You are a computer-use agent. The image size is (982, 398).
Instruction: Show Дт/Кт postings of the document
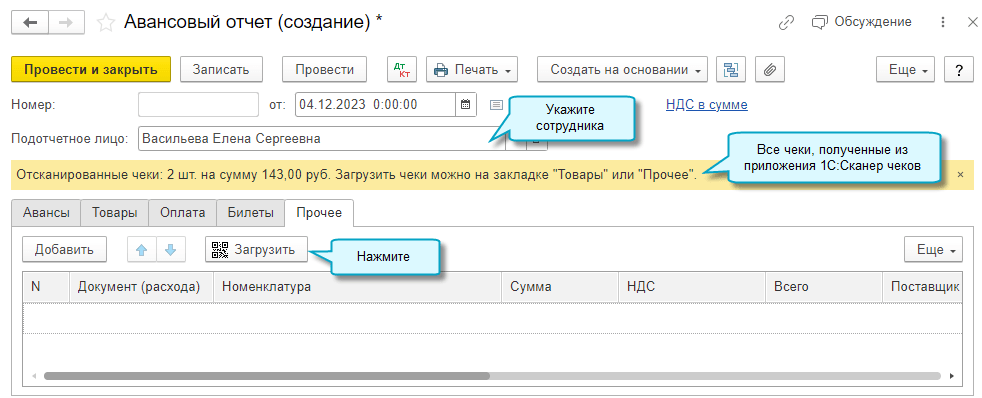tap(400, 69)
